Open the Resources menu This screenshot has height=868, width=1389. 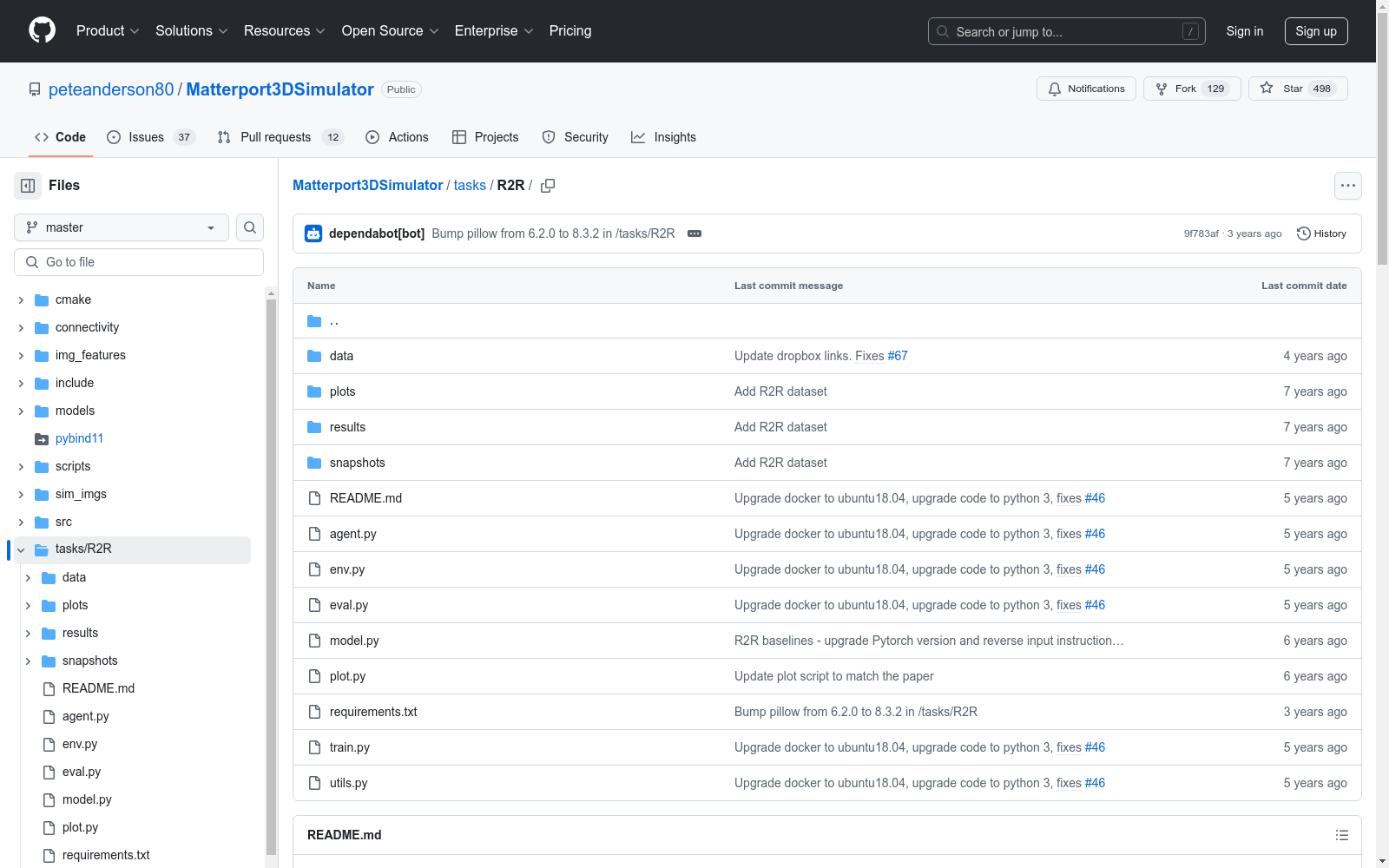(285, 31)
